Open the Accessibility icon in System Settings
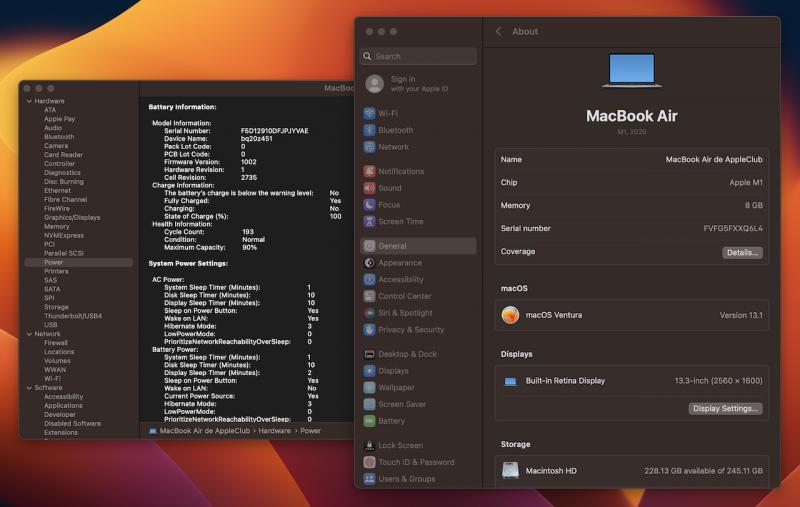The width and height of the screenshot is (800, 507). (369, 280)
